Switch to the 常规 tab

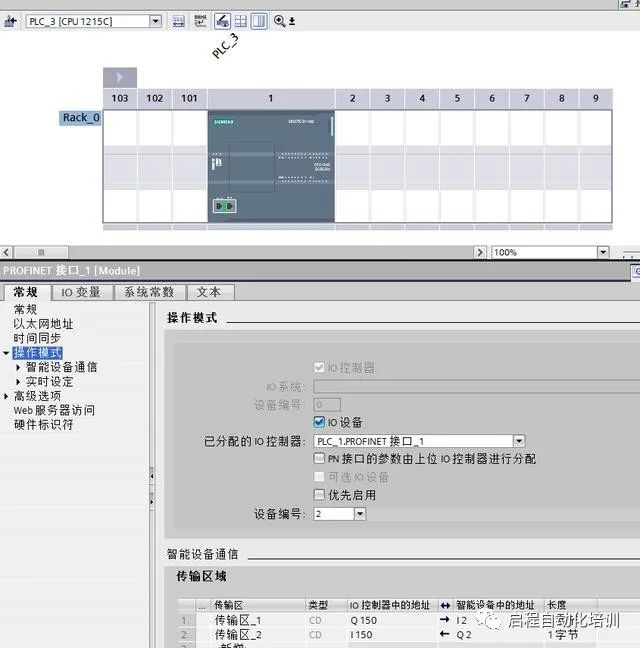(26, 292)
